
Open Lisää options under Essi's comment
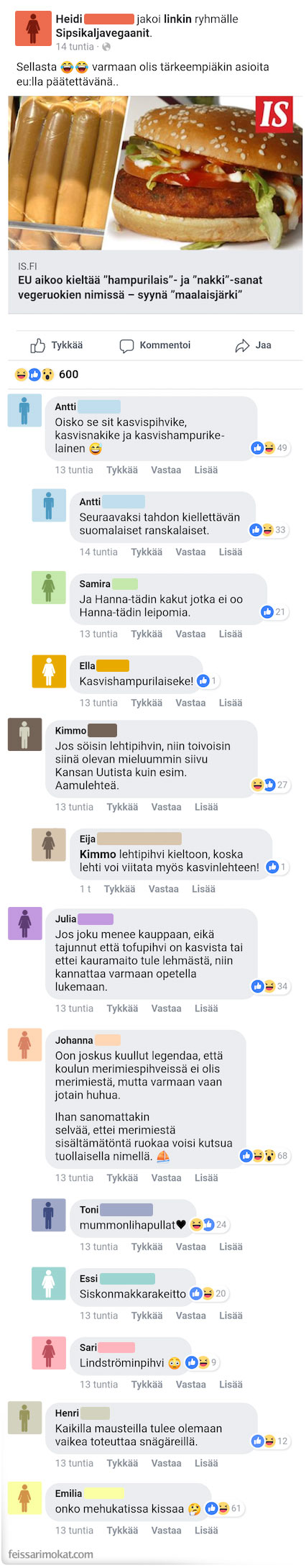(x=231, y=1316)
